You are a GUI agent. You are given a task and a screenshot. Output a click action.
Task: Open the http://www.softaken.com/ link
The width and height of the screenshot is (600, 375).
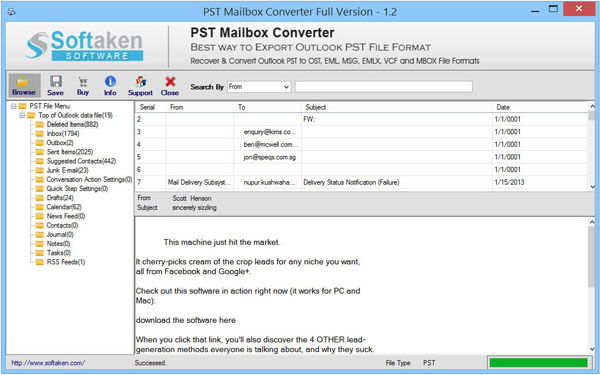click(x=48, y=363)
